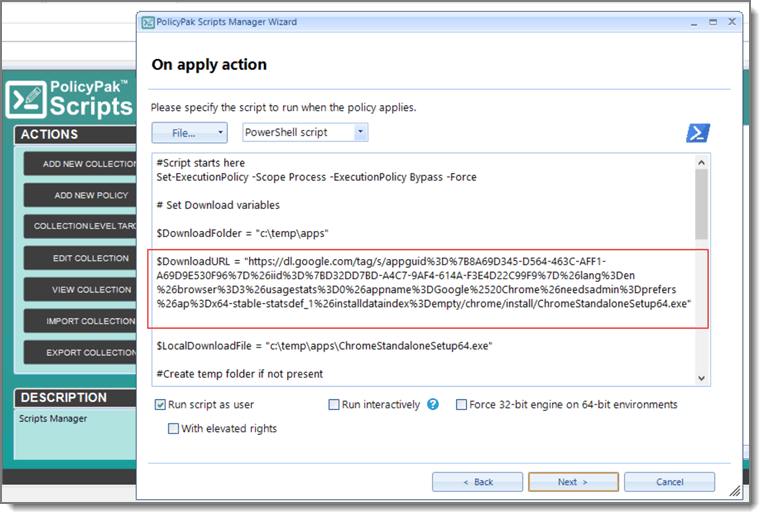Click the Scripts Manager description text
Viewport: 766px width, 519px height.
(53, 419)
